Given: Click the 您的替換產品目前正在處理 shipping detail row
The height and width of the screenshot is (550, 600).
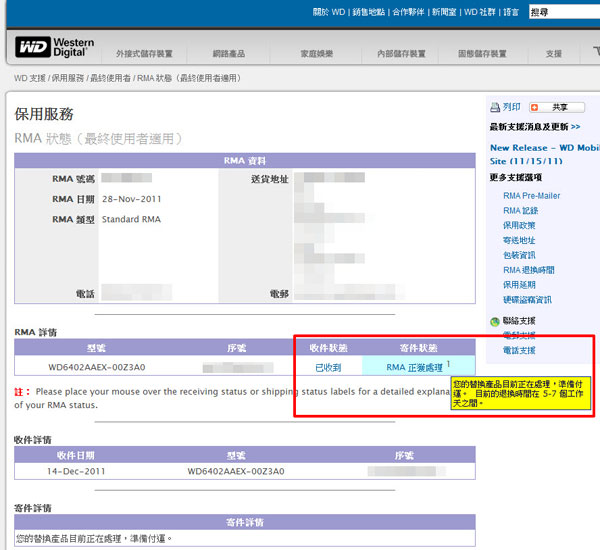Looking at the screenshot, I should [245, 539].
